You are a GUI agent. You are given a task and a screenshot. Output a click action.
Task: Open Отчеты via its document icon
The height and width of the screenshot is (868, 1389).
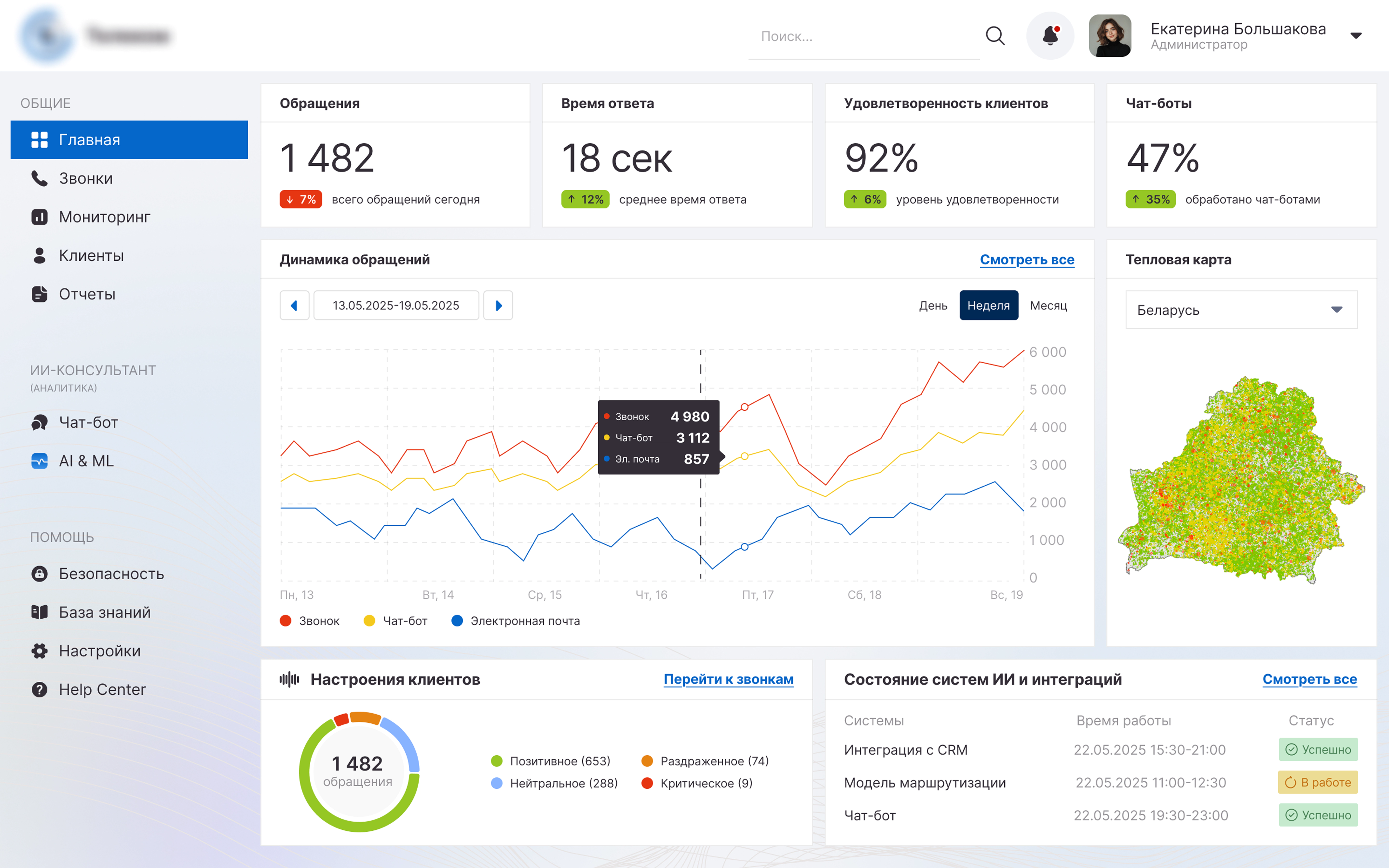coord(39,294)
